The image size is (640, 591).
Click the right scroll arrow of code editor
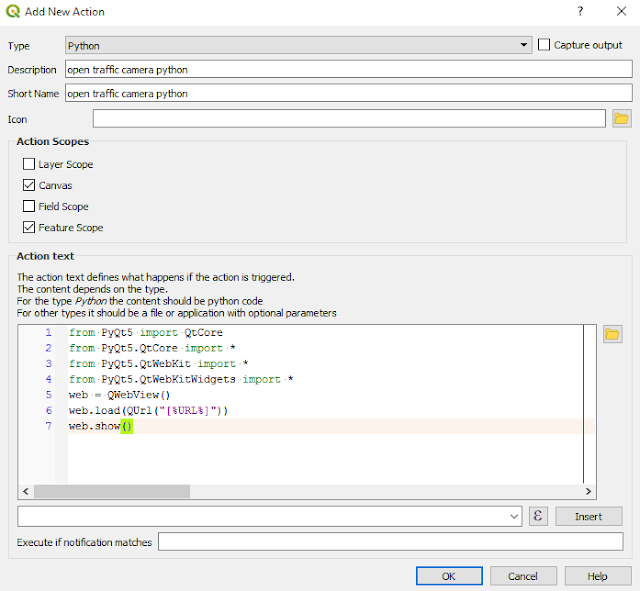click(x=588, y=491)
